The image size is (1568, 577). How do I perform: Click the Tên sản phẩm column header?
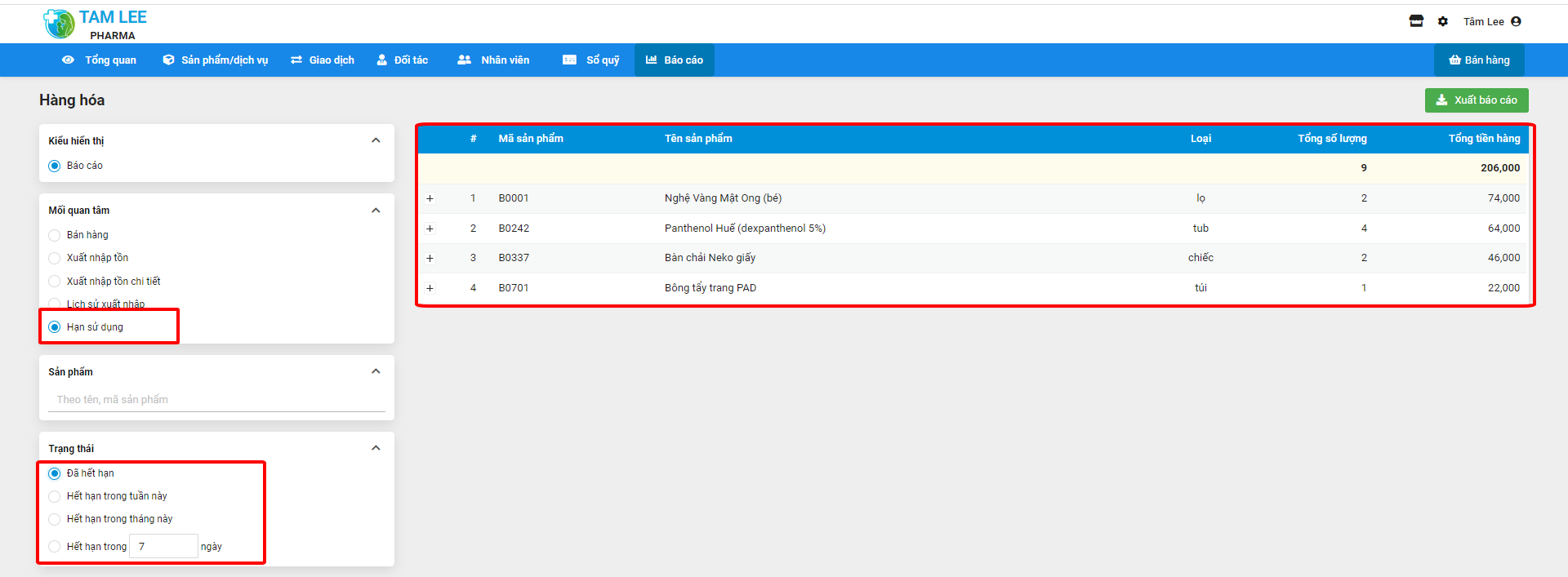click(x=698, y=139)
